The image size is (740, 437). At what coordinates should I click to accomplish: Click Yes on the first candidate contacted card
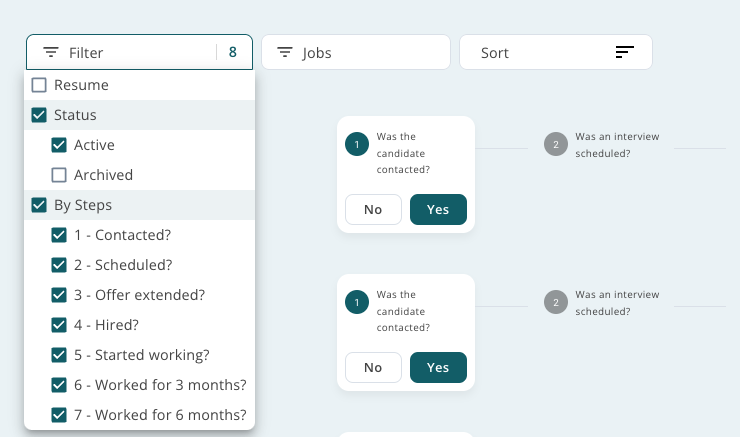tap(438, 210)
